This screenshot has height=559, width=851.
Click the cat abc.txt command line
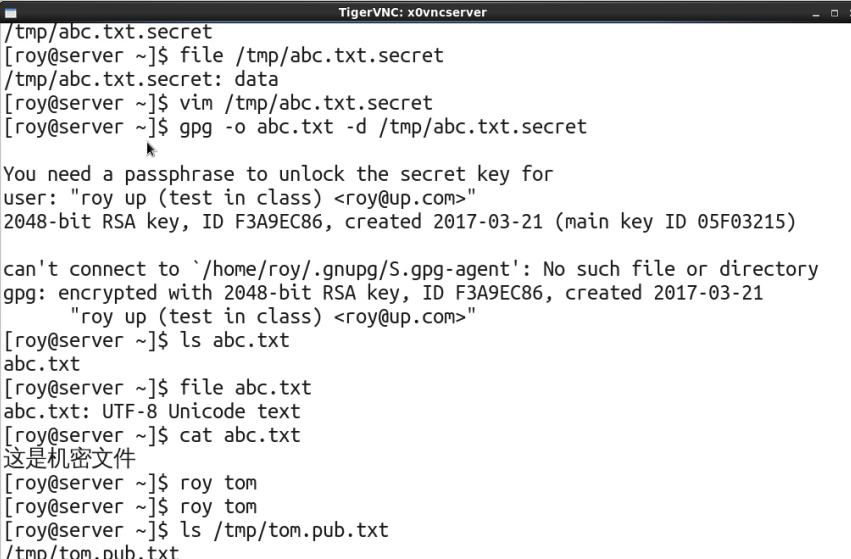152,435
